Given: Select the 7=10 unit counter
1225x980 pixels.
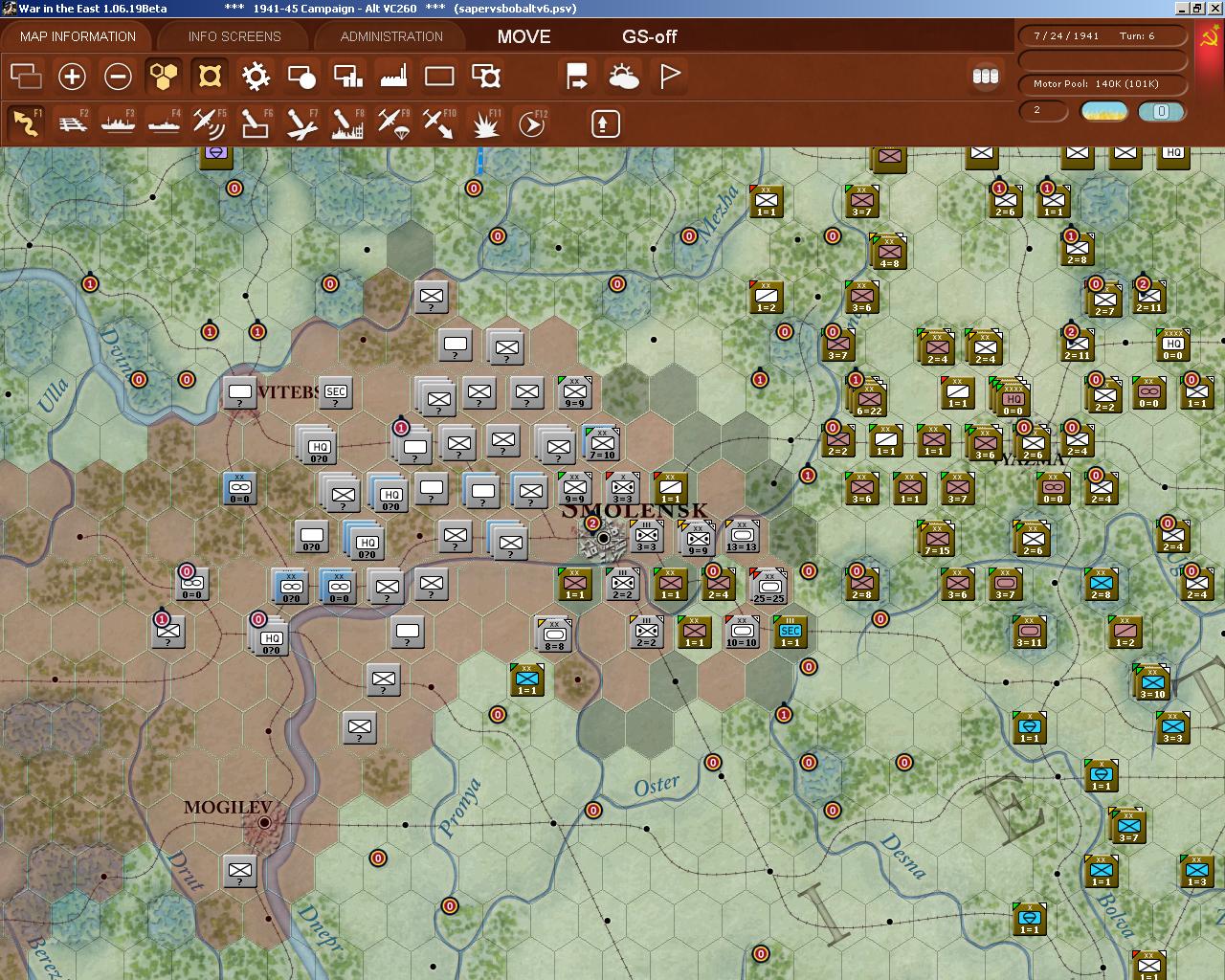Looking at the screenshot, I should (x=601, y=443).
